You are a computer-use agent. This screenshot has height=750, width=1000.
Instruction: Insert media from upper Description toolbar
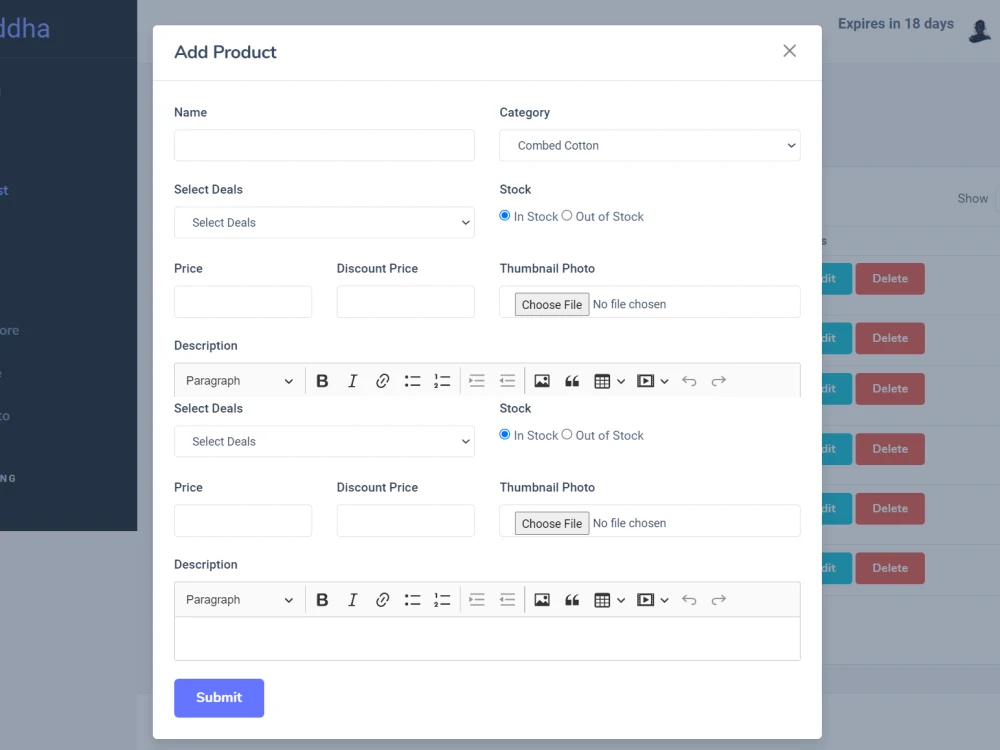pyautogui.click(x=645, y=381)
